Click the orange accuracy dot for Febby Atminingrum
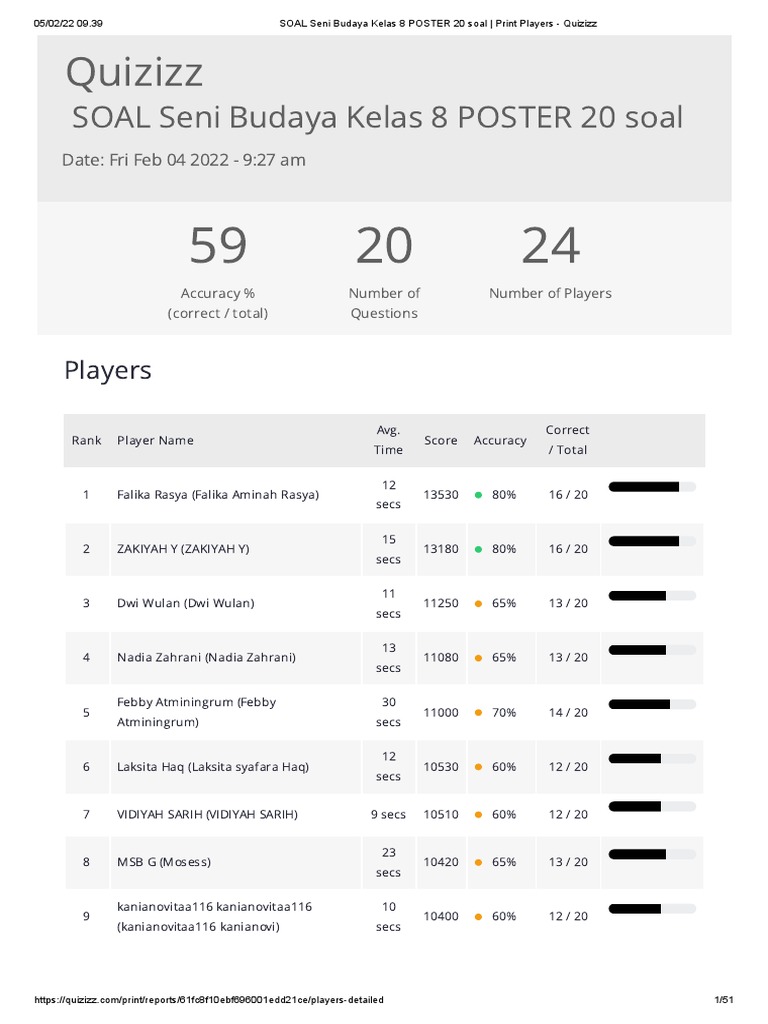The width and height of the screenshot is (768, 1024). (x=478, y=713)
